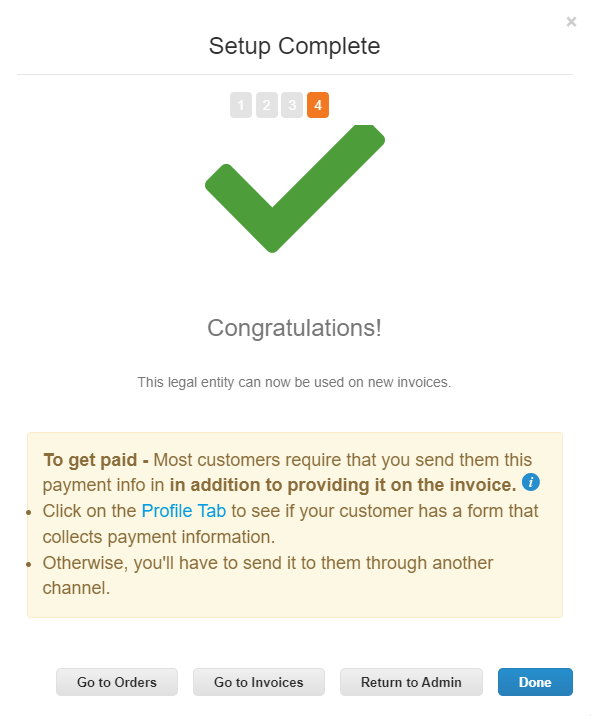Open the Profile Tab link
This screenshot has height=716, width=591.
click(184, 511)
